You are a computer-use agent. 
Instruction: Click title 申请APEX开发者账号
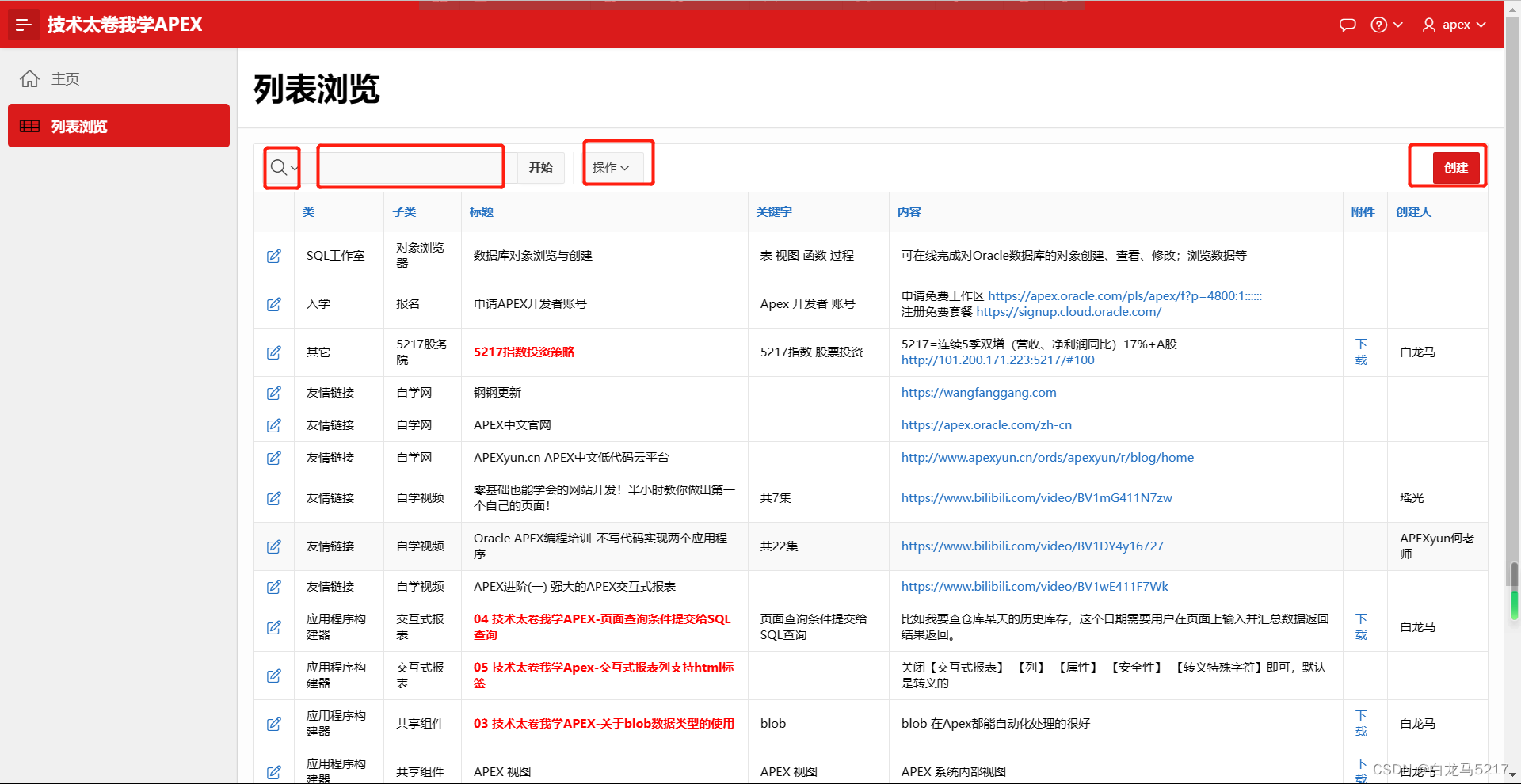pyautogui.click(x=530, y=304)
